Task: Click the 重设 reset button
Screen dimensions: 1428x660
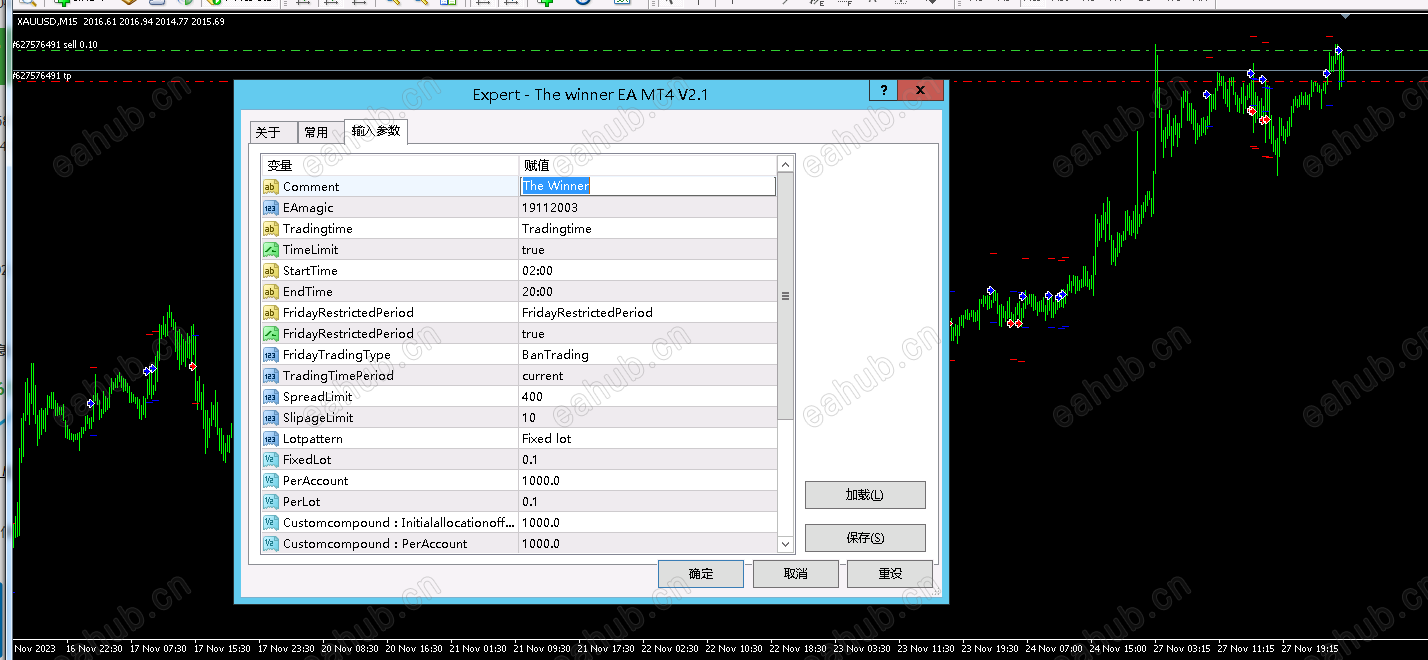Action: click(x=890, y=574)
